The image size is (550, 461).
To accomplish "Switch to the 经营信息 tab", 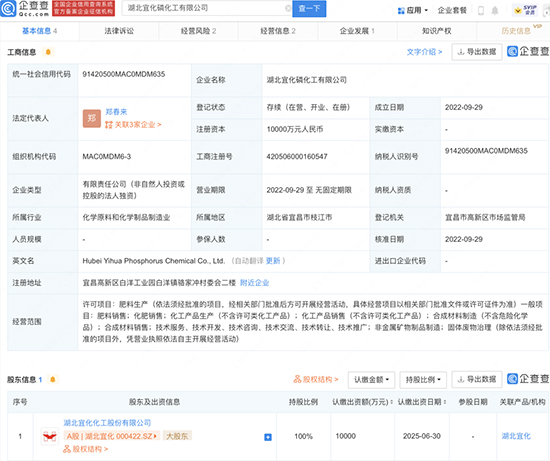I will [x=278, y=31].
